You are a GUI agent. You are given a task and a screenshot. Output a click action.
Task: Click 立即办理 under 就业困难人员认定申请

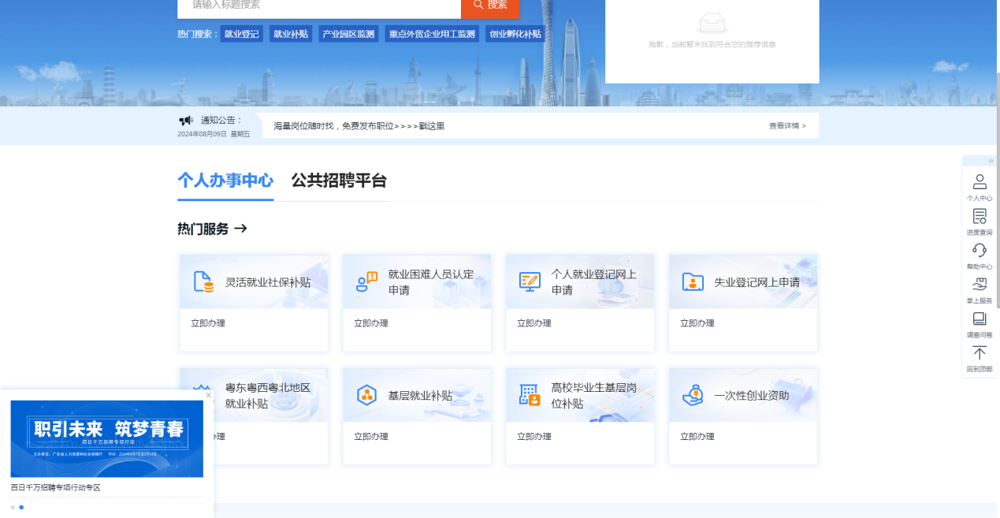(371, 323)
